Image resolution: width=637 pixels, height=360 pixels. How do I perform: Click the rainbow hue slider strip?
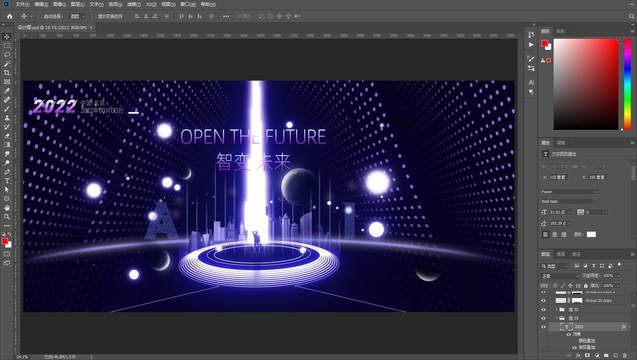click(x=627, y=85)
